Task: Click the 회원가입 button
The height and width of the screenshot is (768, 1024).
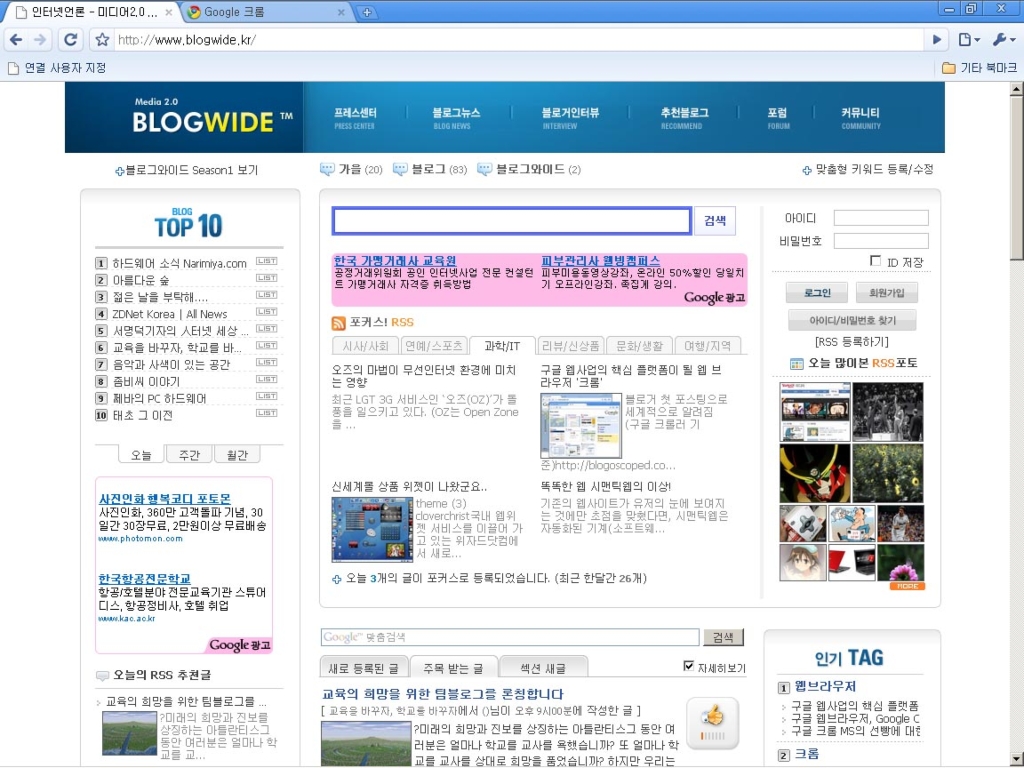Action: 887,293
